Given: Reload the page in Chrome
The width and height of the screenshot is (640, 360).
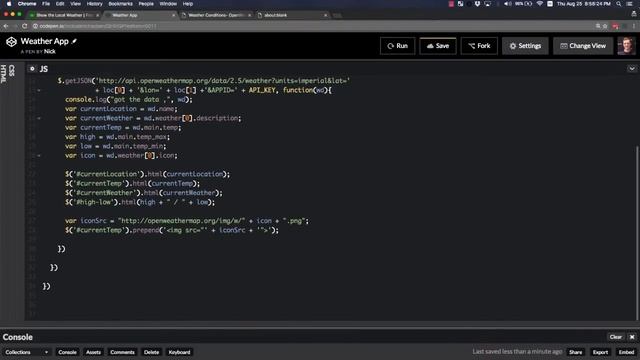Looking at the screenshot, I should click(24, 26).
